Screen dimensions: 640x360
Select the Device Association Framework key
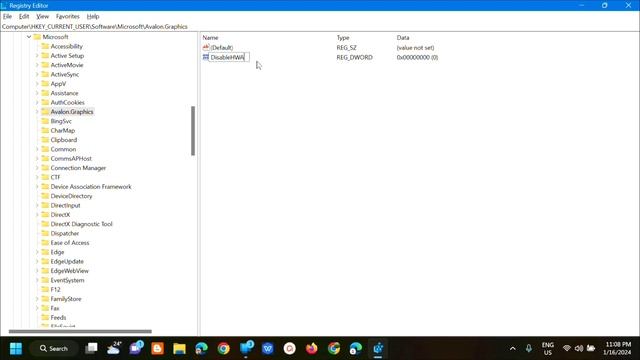(x=91, y=187)
